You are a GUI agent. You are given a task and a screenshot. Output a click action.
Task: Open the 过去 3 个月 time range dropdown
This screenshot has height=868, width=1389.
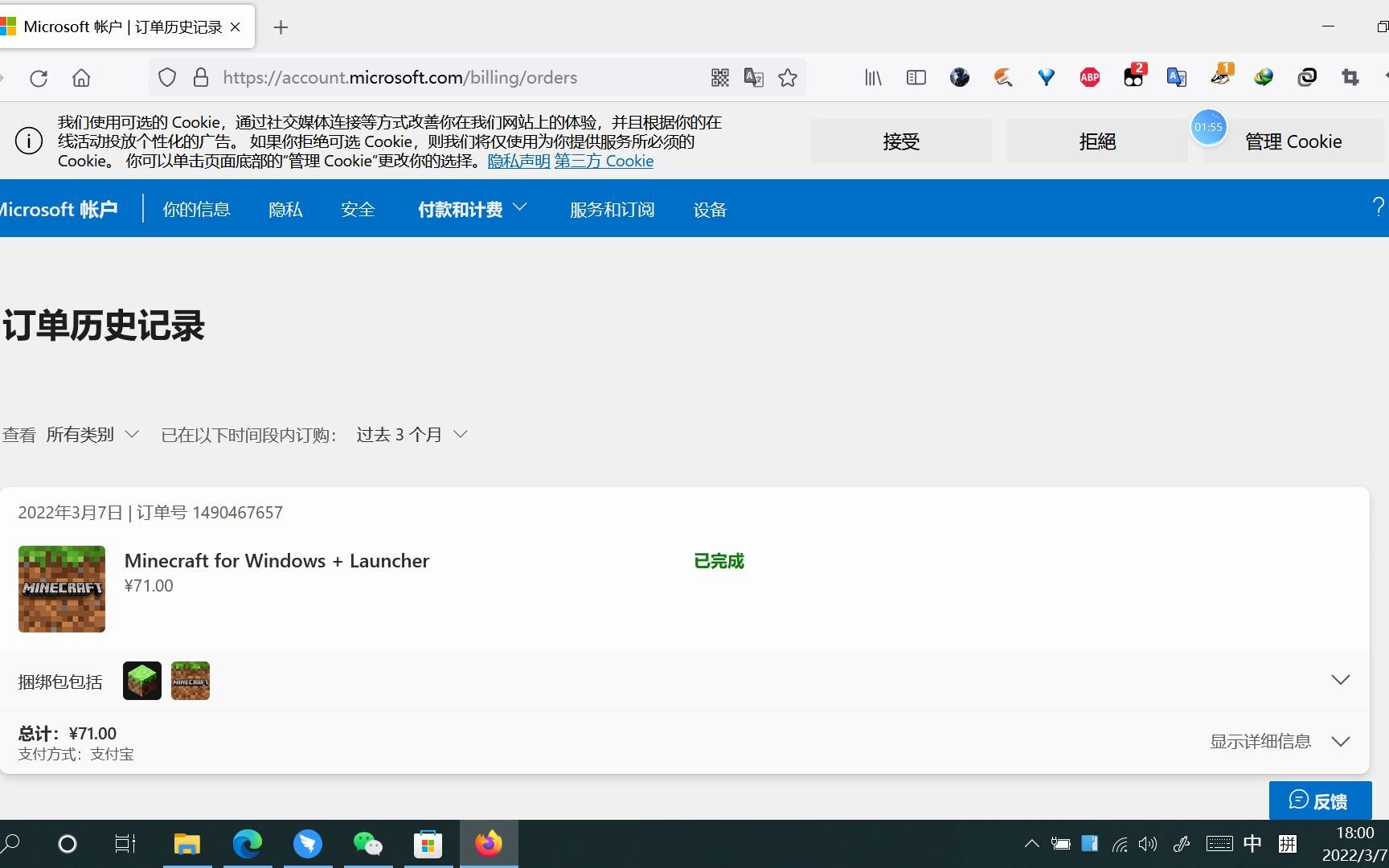point(412,434)
